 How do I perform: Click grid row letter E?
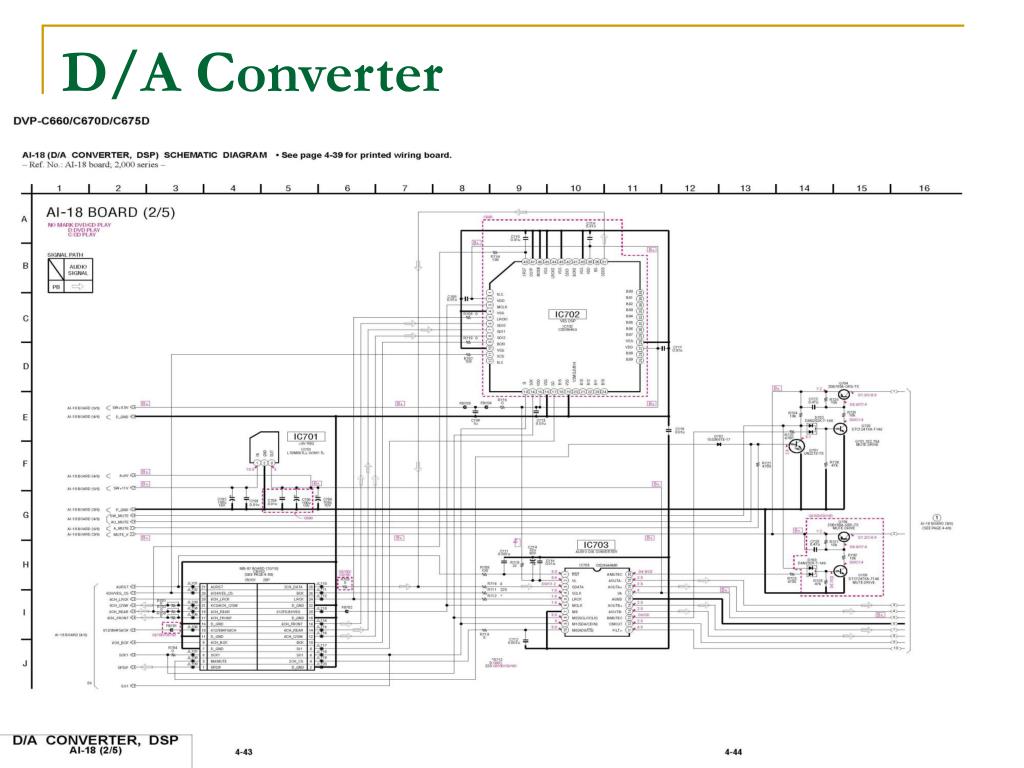pyautogui.click(x=25, y=417)
